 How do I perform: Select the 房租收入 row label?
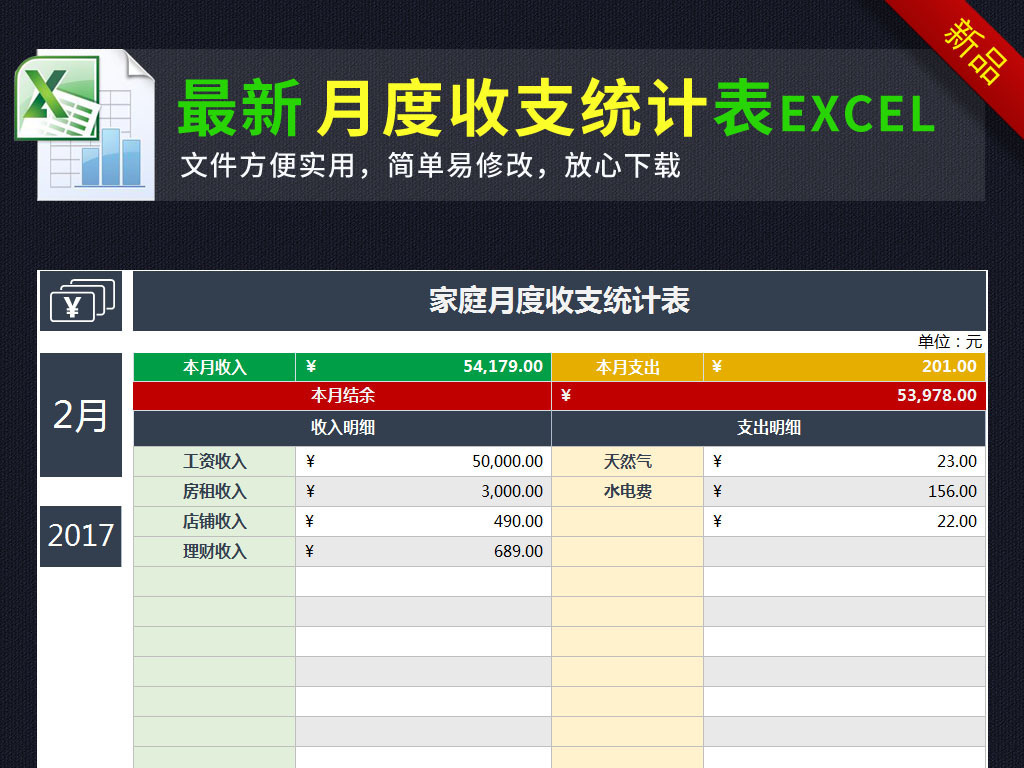214,492
